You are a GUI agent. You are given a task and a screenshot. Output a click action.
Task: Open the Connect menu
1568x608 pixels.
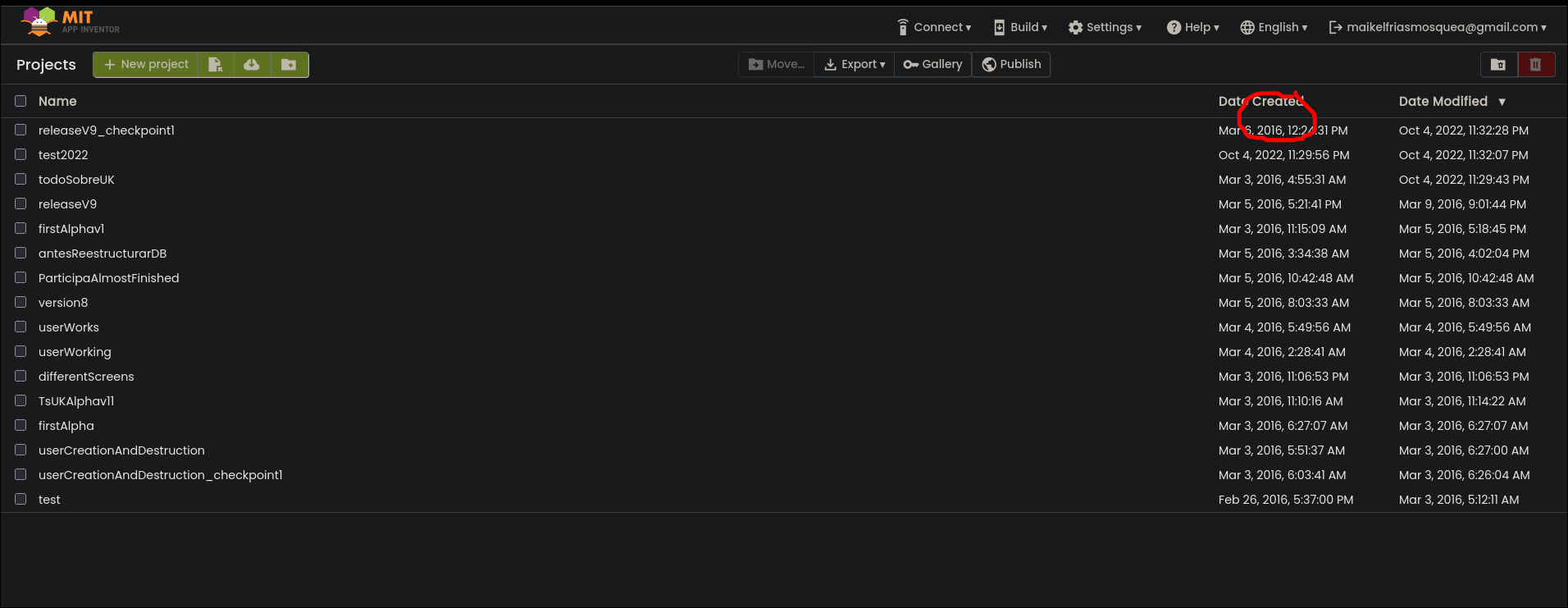coord(934,27)
